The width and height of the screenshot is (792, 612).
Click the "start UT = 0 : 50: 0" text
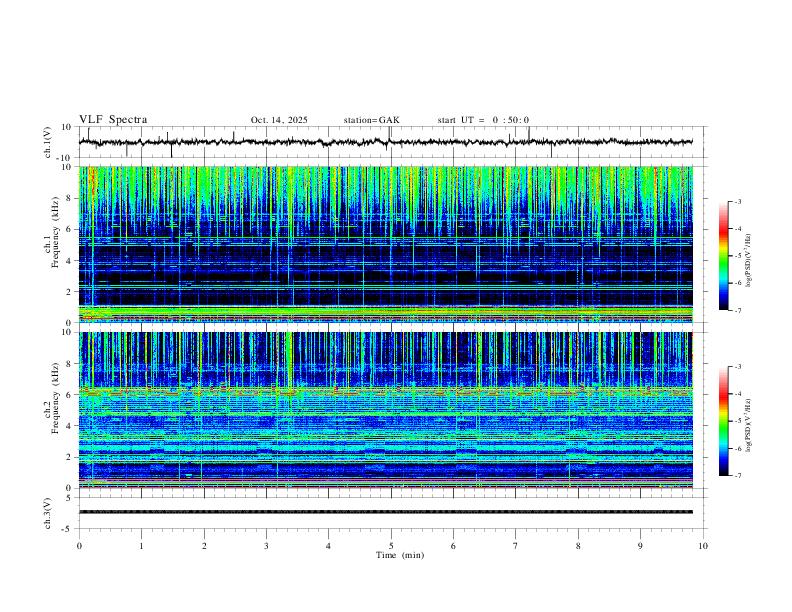[x=483, y=120]
